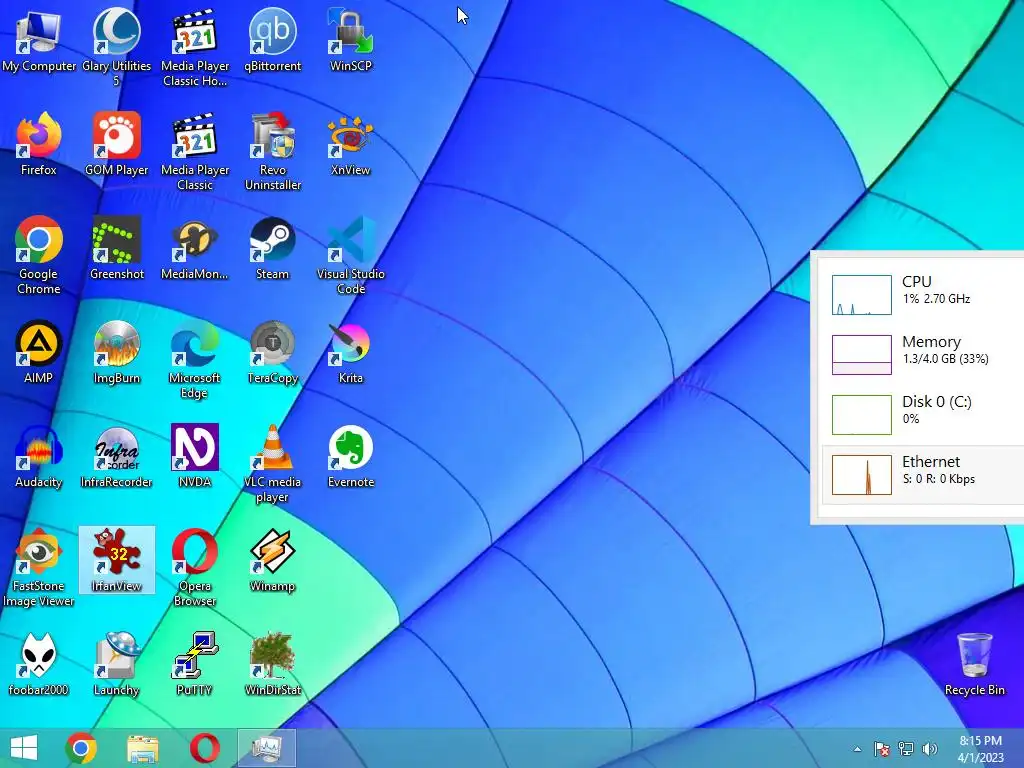Open Evernote desktop shortcut
The height and width of the screenshot is (768, 1024).
(351, 456)
